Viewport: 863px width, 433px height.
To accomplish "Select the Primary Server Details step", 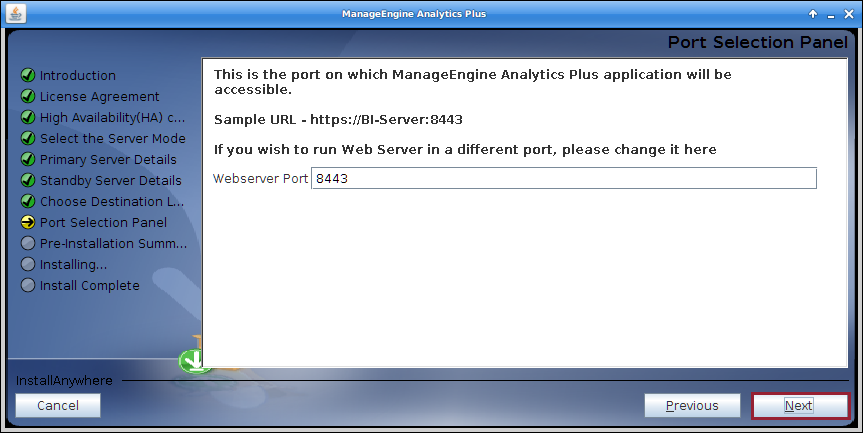I will tap(108, 160).
